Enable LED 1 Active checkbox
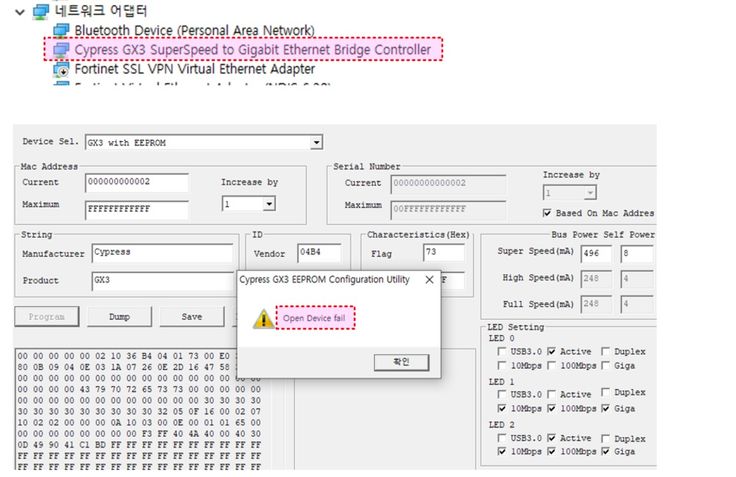The height and width of the screenshot is (477, 736). click(x=552, y=394)
